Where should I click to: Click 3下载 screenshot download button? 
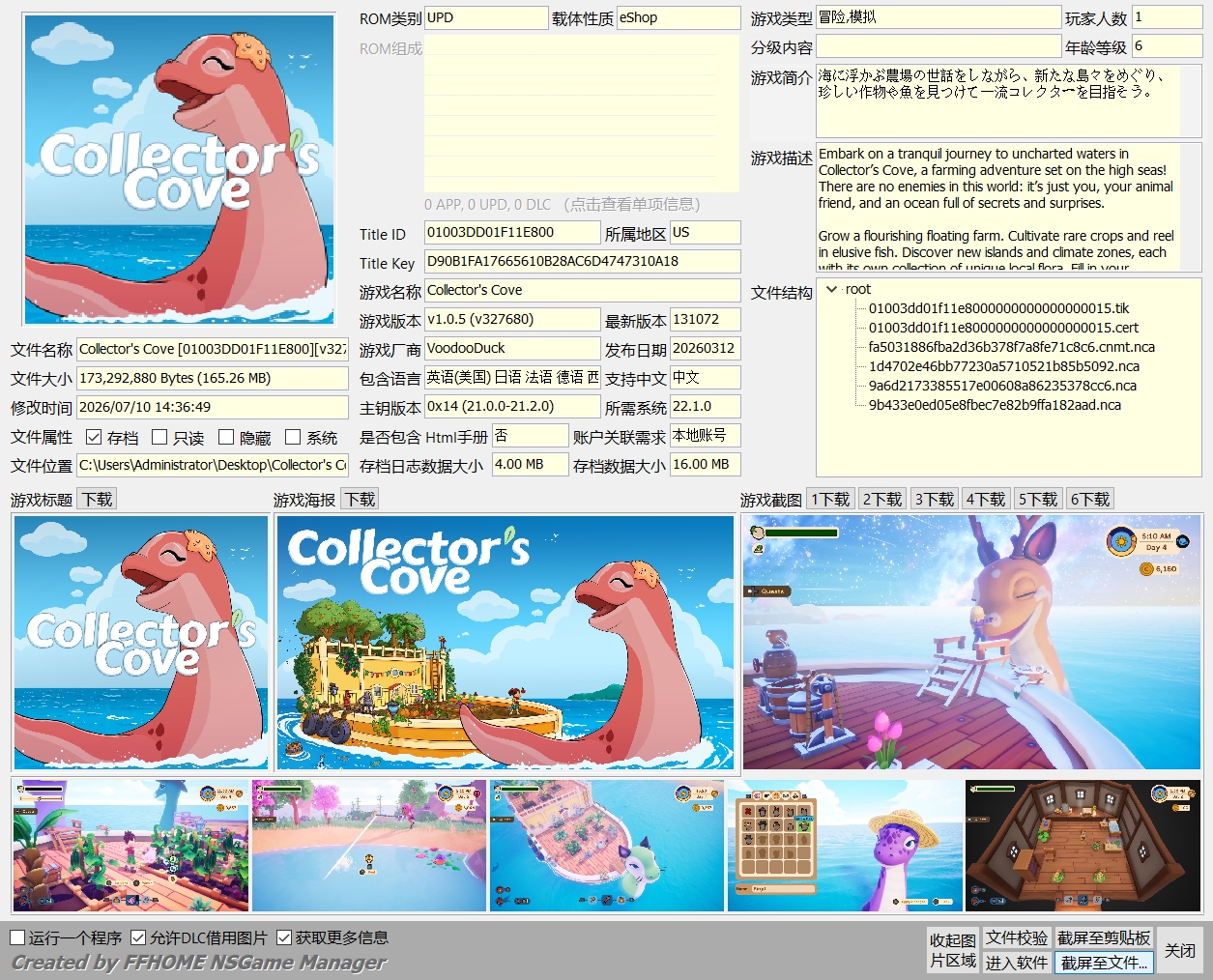tap(935, 500)
